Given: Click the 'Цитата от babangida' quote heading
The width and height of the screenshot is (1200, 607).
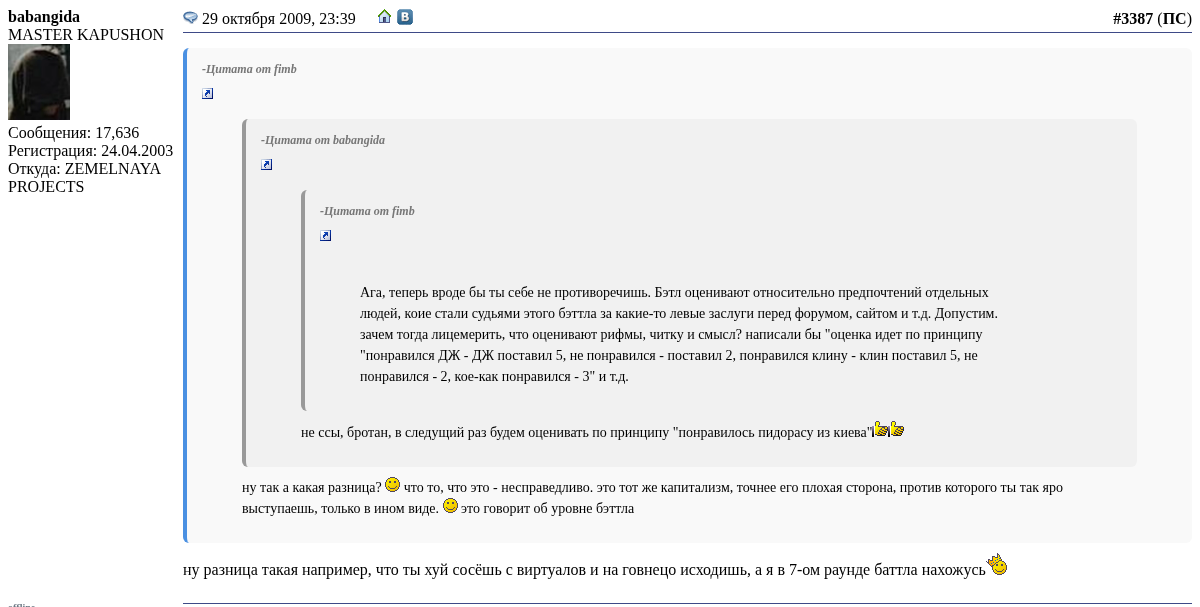Looking at the screenshot, I should 322,140.
